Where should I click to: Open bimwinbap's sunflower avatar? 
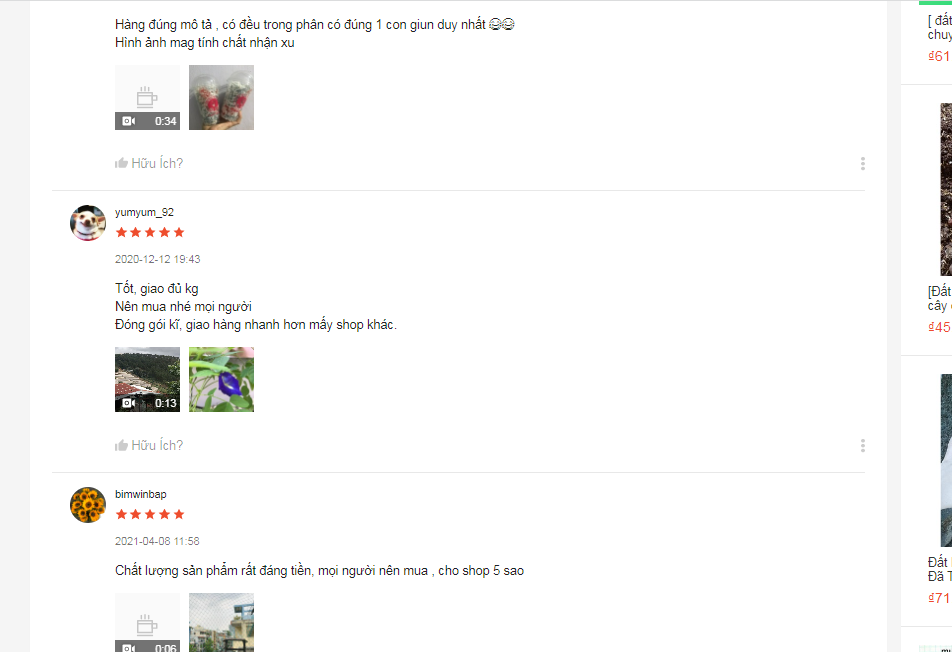88,505
